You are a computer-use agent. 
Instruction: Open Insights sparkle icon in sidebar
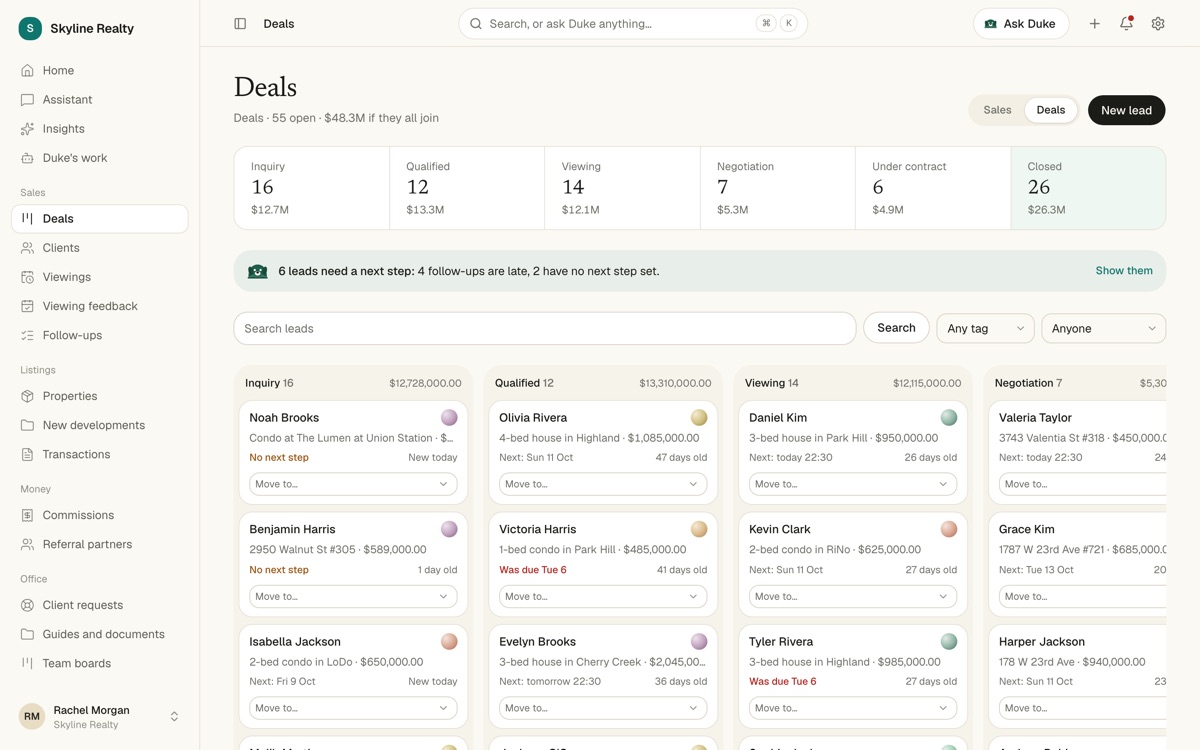click(x=27, y=129)
